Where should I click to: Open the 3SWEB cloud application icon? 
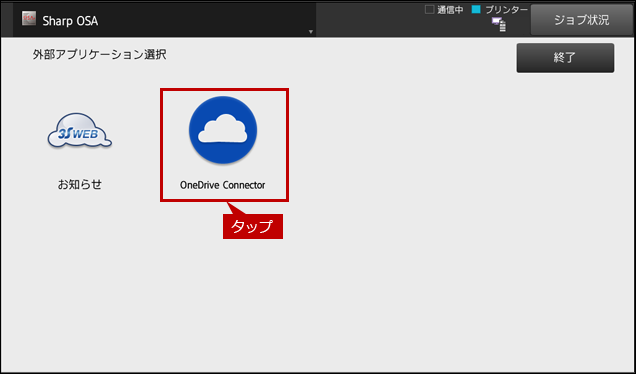click(x=80, y=131)
